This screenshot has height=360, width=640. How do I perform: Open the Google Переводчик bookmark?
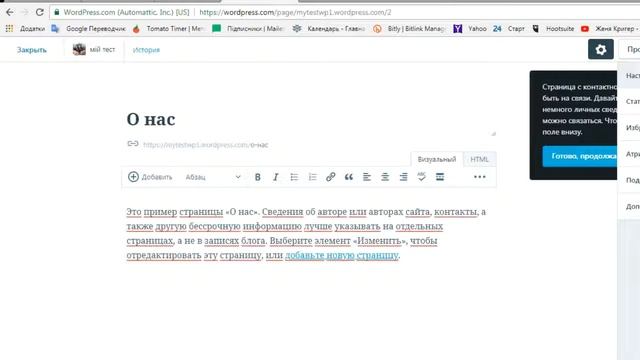[x=89, y=29]
